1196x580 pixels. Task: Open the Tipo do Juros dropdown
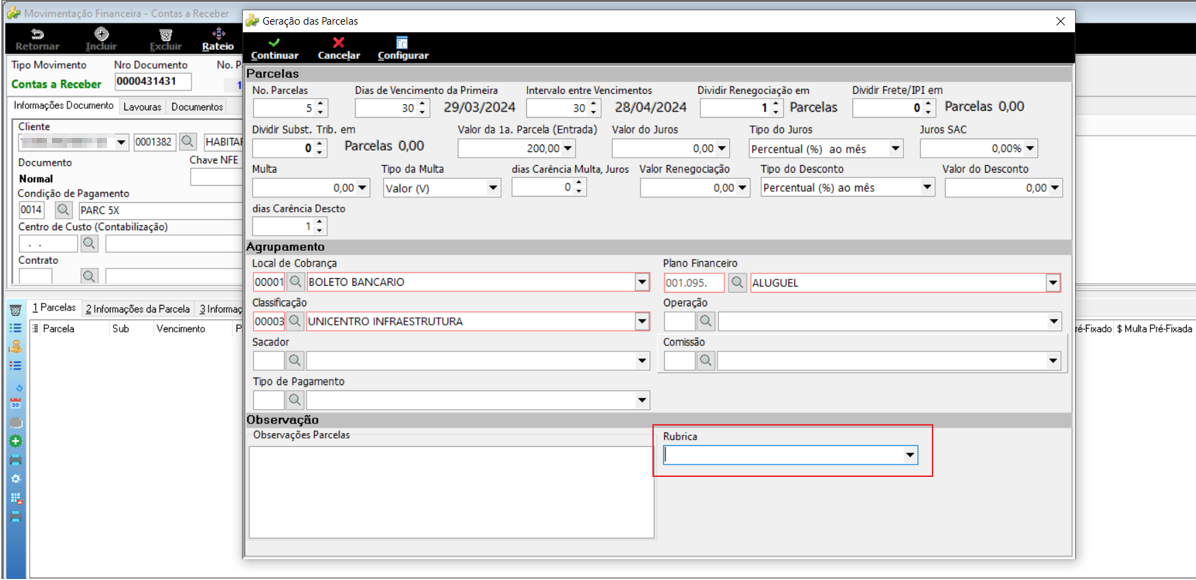click(x=895, y=148)
